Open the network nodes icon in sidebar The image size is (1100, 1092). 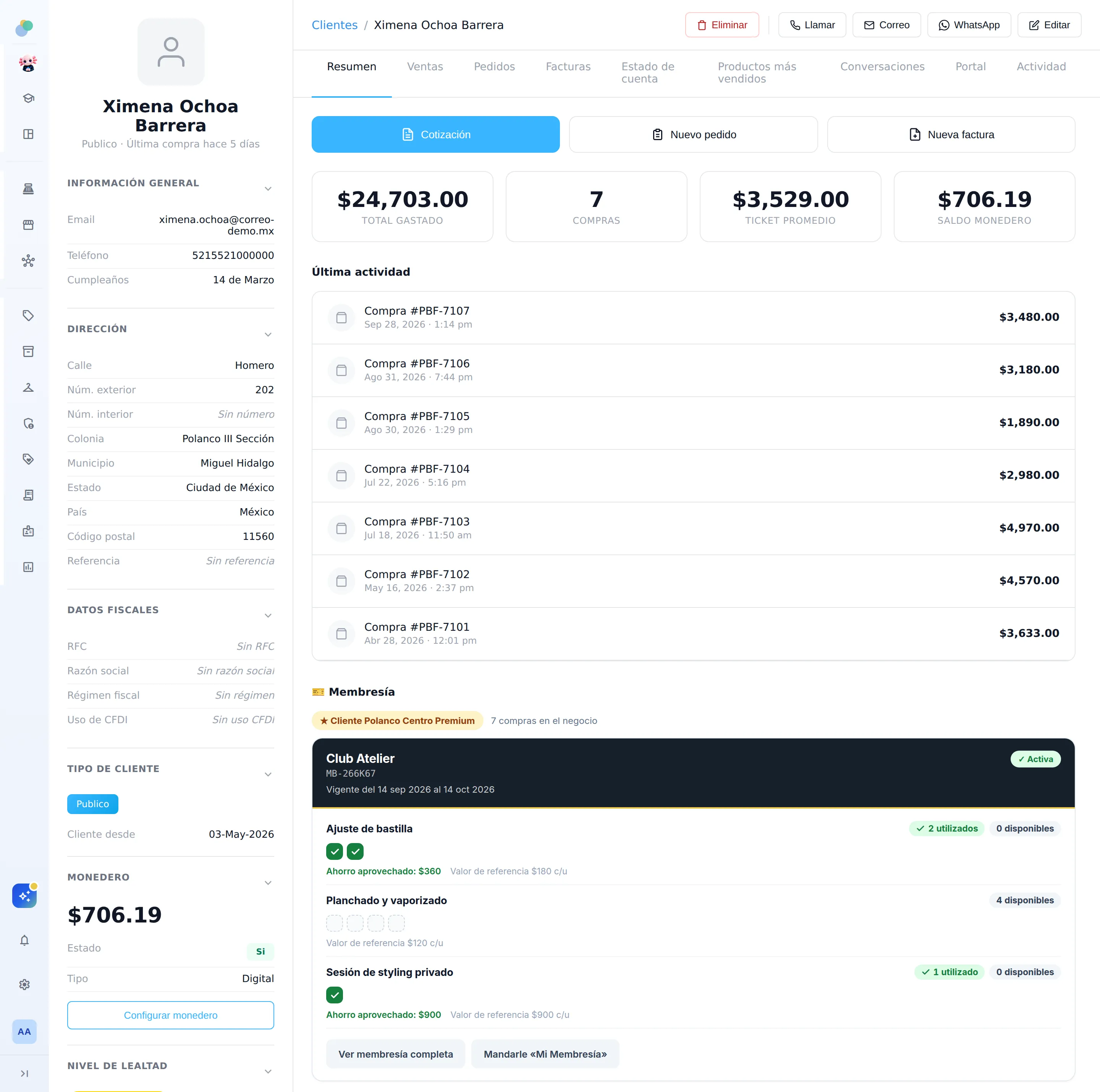28,261
